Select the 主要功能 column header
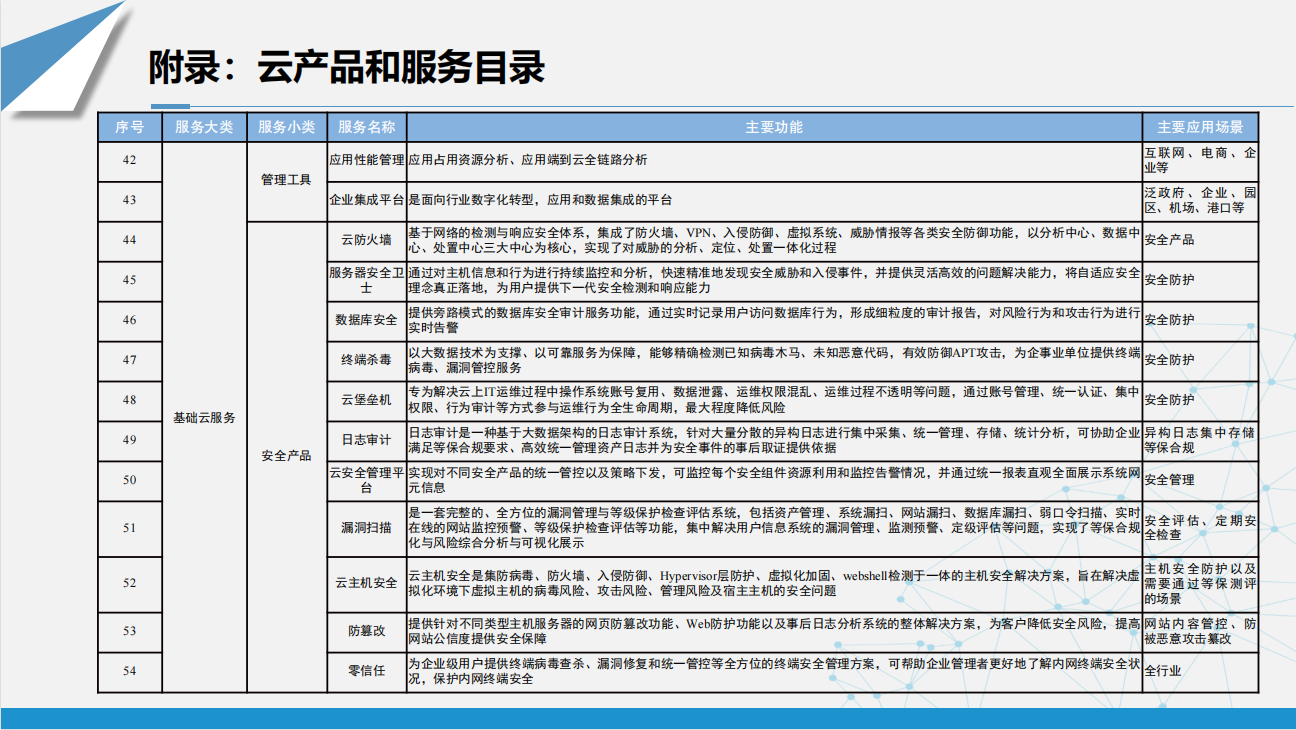The height and width of the screenshot is (730, 1296). pyautogui.click(x=773, y=127)
